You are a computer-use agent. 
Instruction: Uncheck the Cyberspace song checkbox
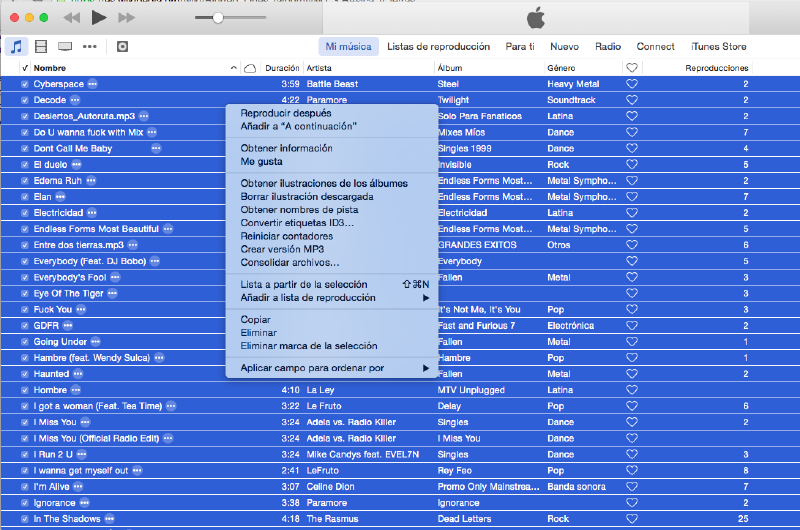[24, 84]
